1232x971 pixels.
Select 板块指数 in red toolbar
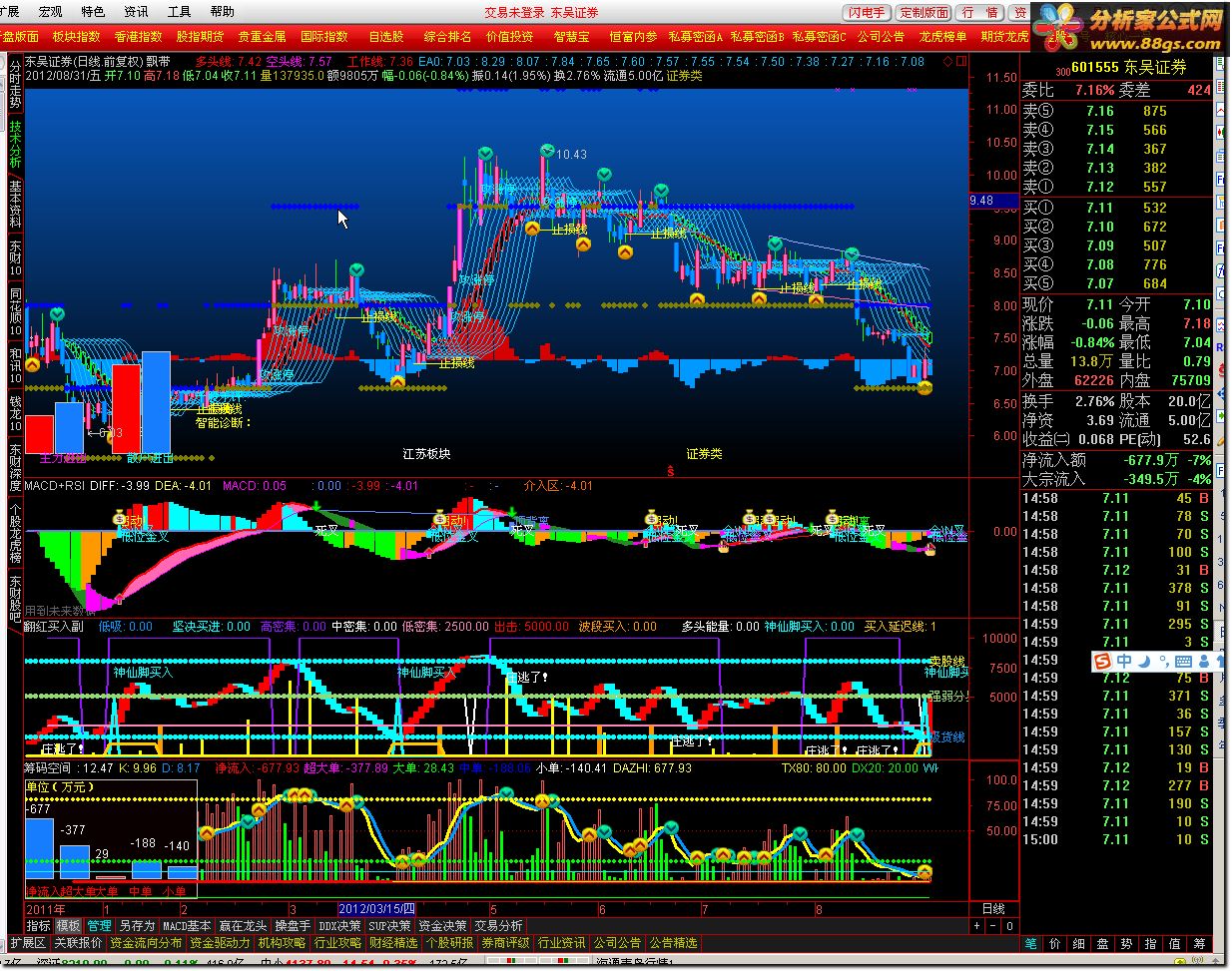pyautogui.click(x=77, y=36)
